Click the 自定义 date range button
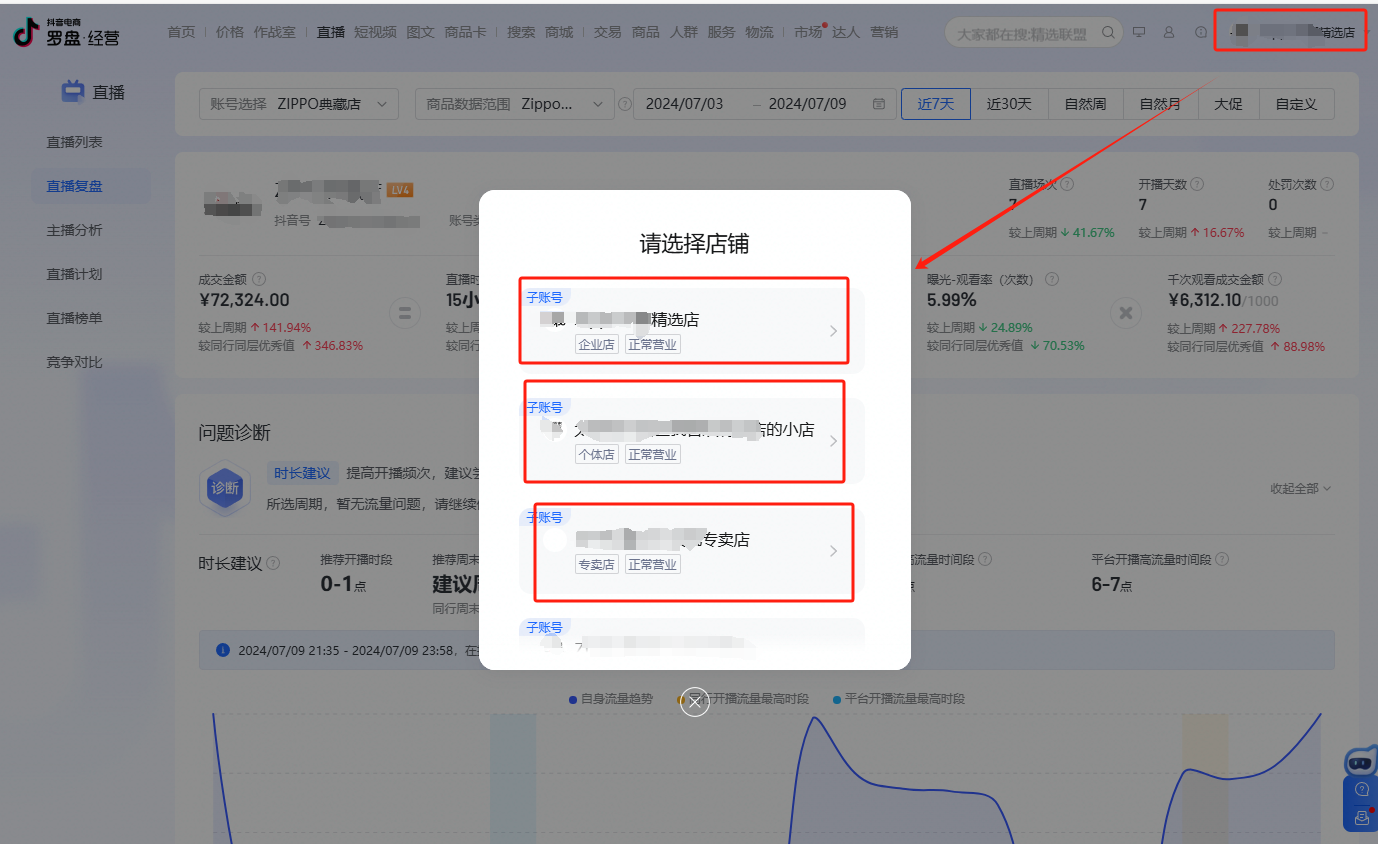Viewport: 1378px width, 844px height. [1296, 104]
